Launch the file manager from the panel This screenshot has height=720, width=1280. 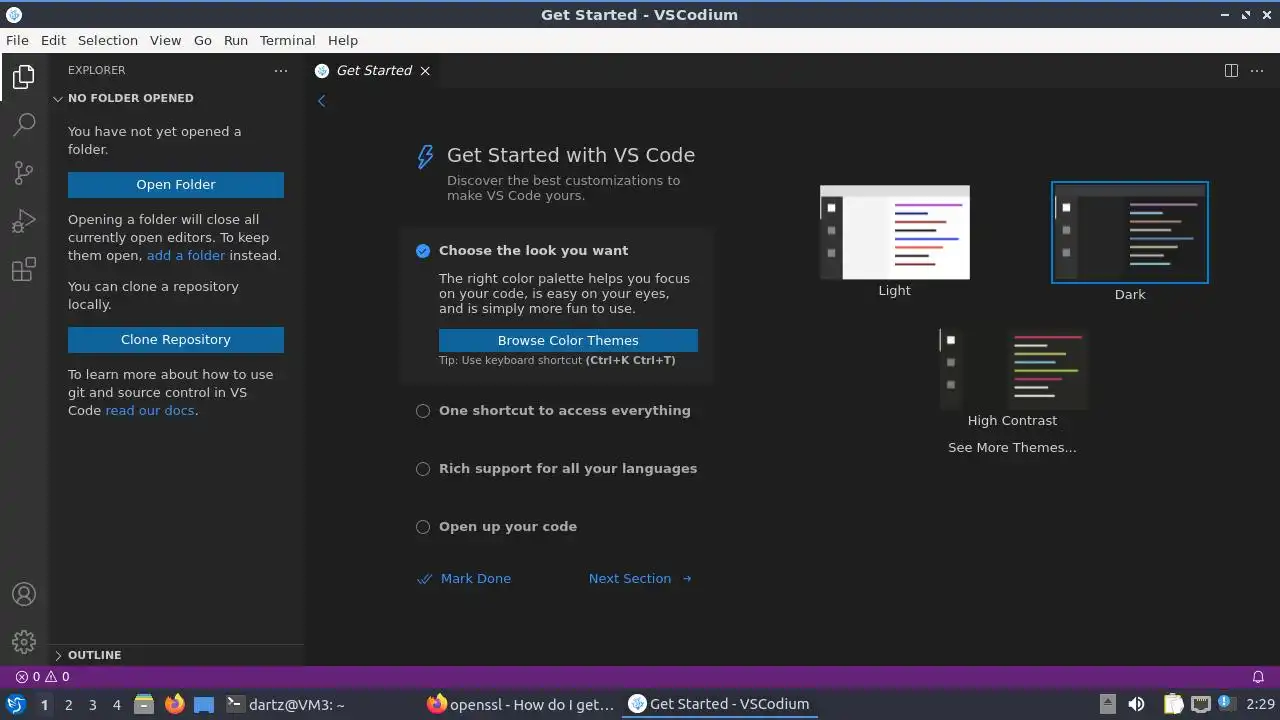pos(144,704)
